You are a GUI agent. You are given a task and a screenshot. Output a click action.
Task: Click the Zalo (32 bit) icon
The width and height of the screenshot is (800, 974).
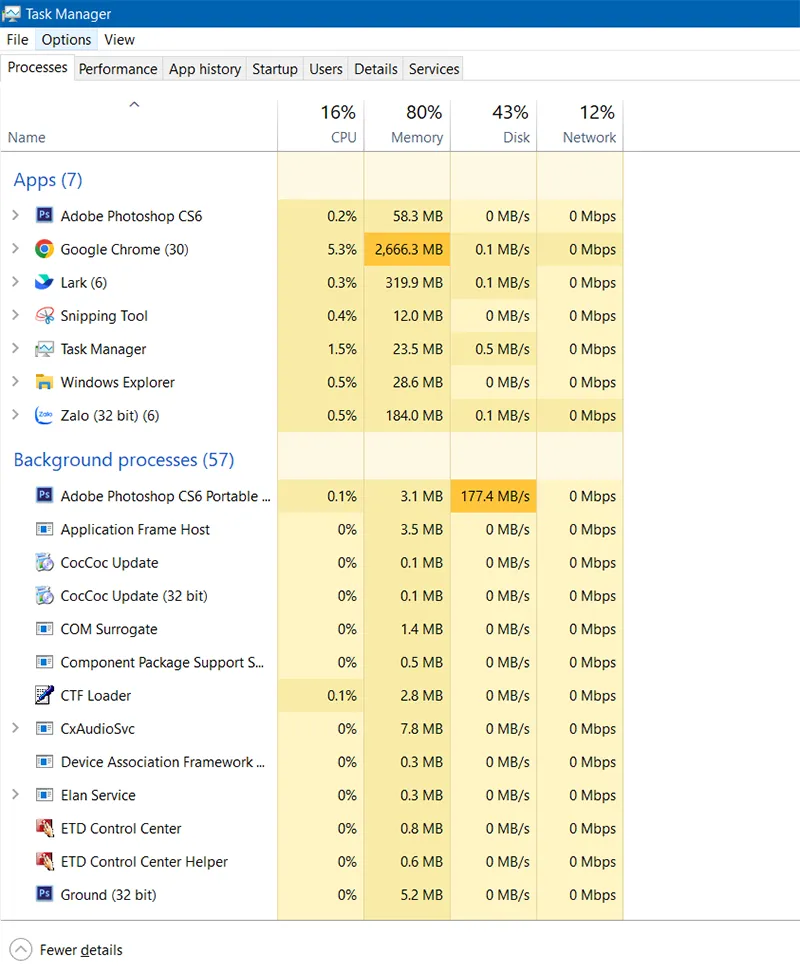click(44, 415)
